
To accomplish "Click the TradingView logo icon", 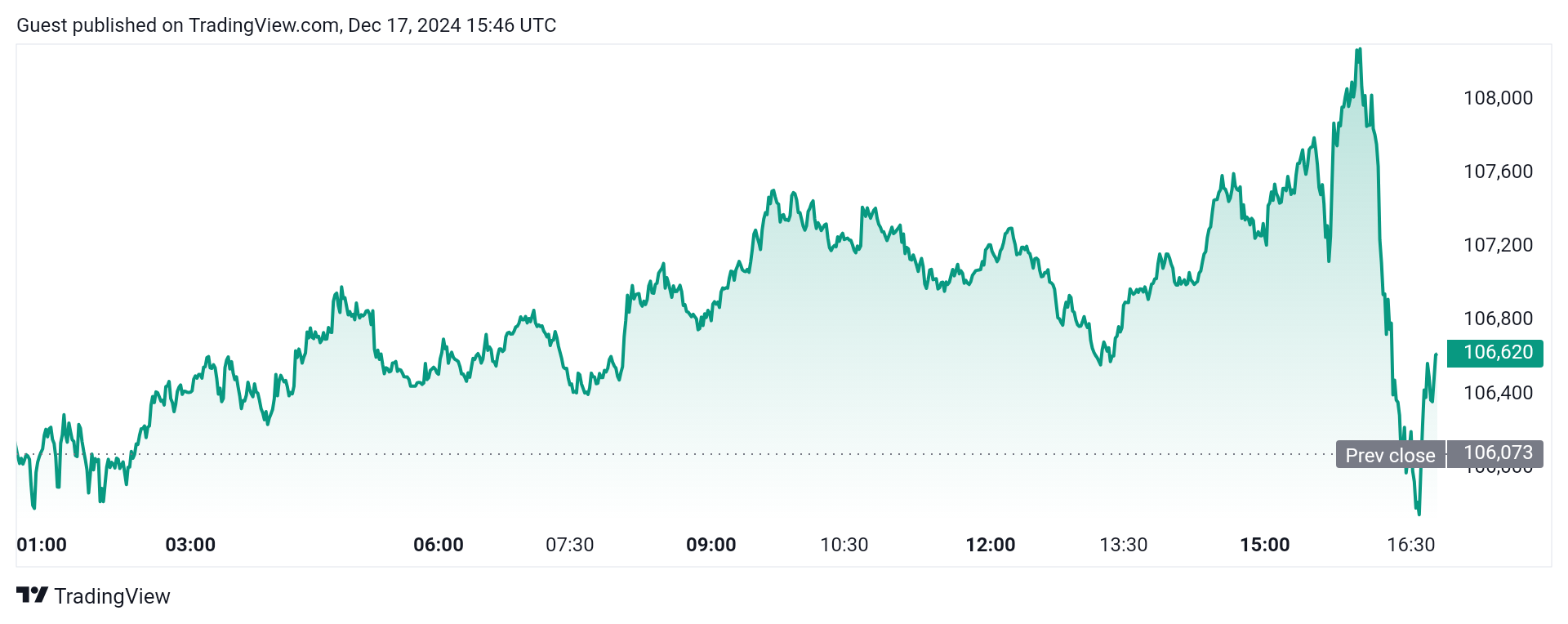I will coord(32,595).
